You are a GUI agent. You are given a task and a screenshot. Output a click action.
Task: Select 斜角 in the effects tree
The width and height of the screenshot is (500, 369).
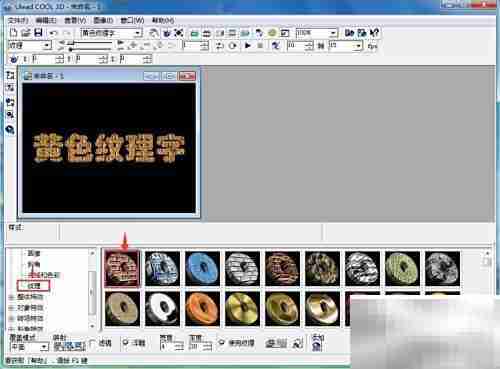34,264
